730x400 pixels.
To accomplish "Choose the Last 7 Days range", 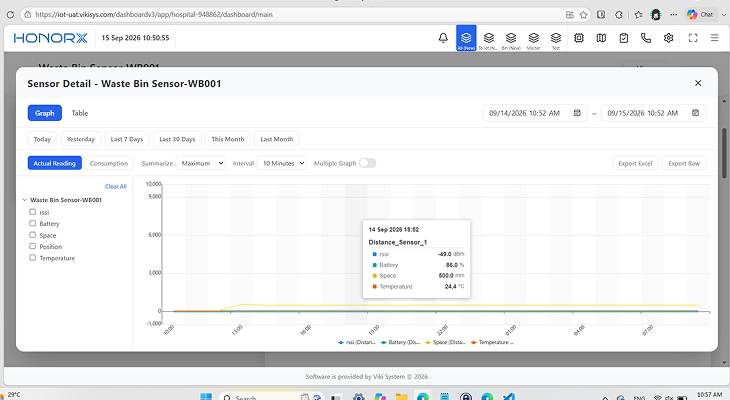I will tap(127, 139).
